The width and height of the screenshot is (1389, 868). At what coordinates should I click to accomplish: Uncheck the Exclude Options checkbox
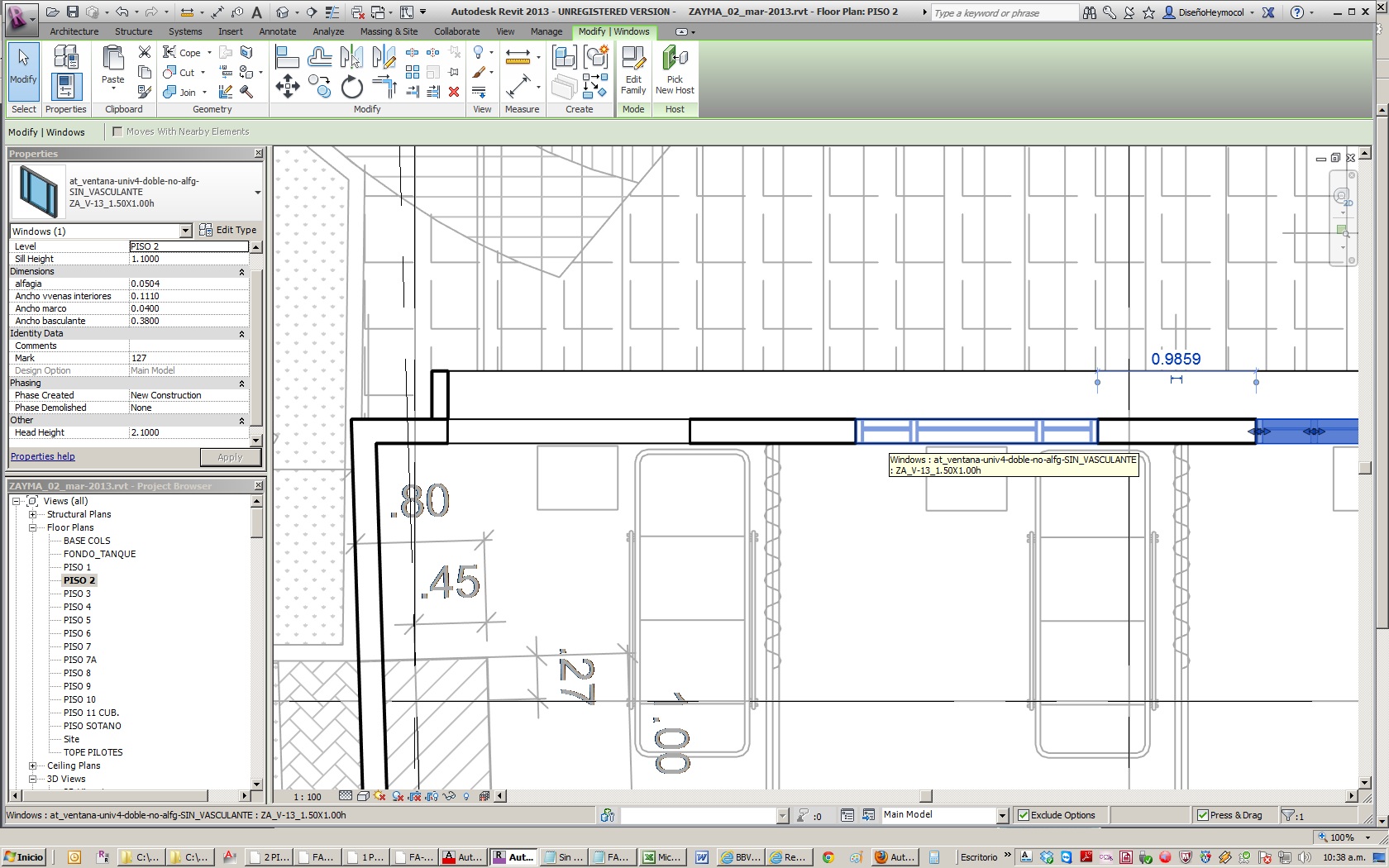click(1024, 815)
